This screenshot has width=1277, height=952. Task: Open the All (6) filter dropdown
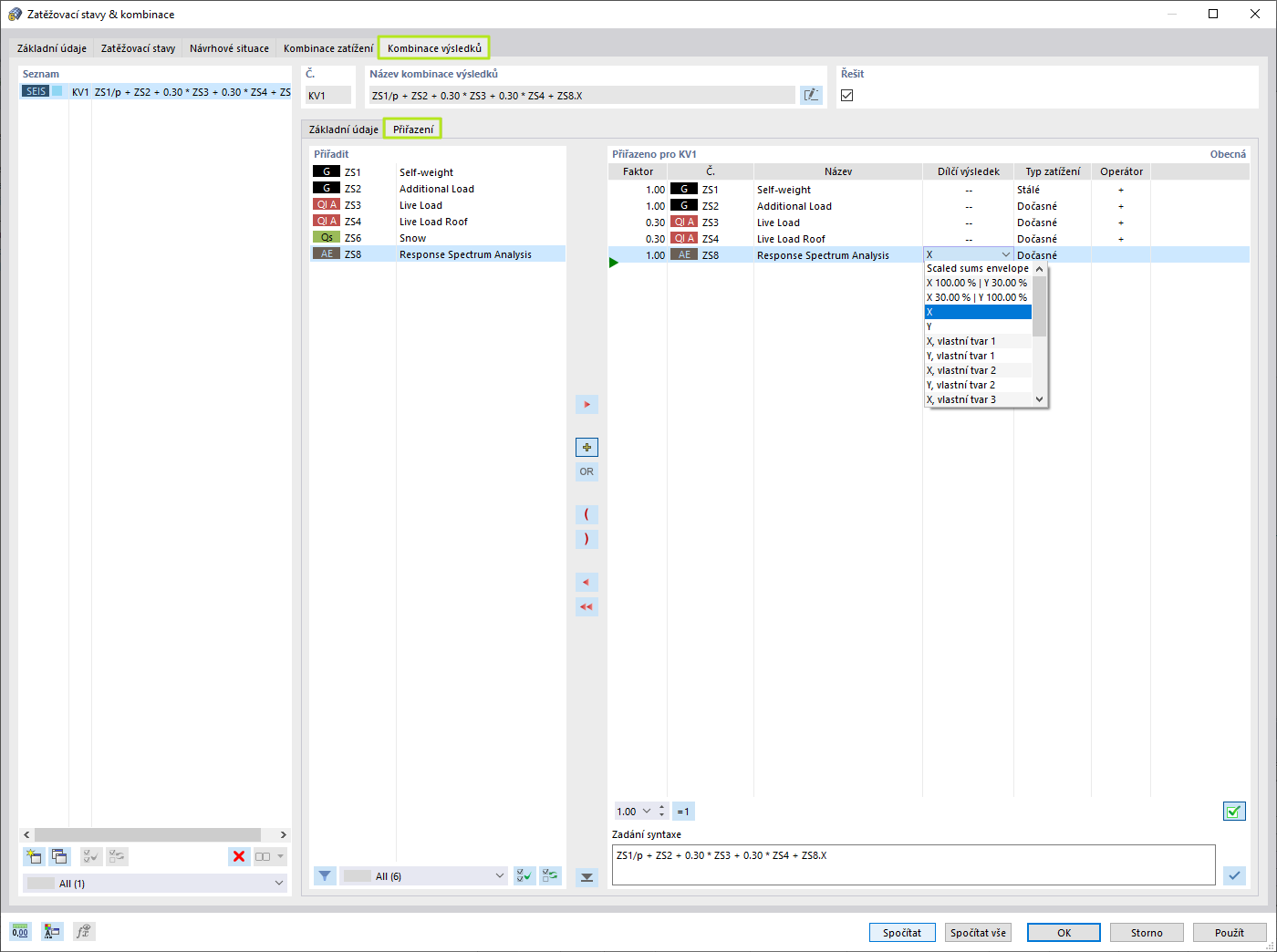click(424, 875)
